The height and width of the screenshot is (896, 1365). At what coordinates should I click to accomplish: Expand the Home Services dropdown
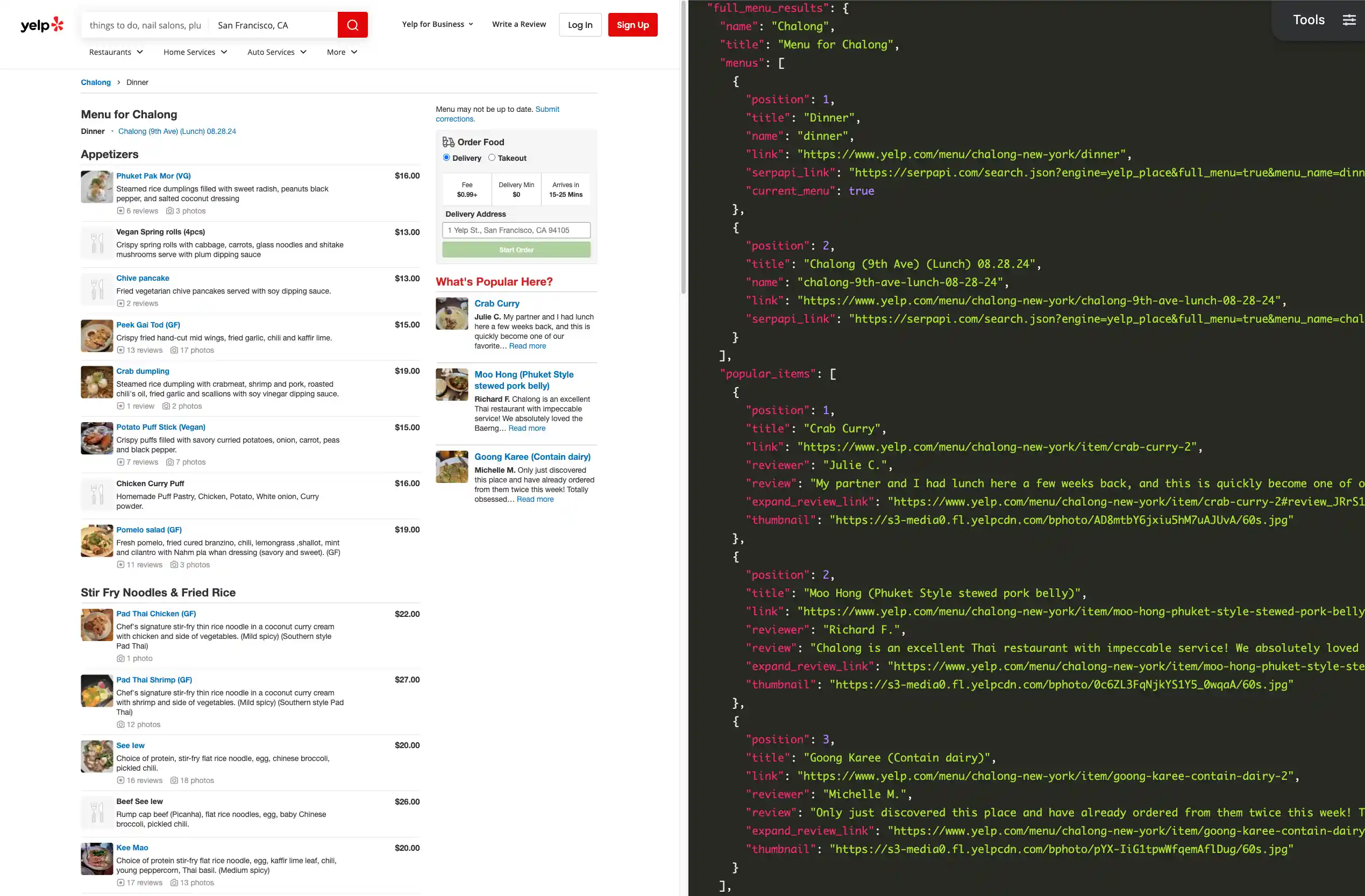click(195, 52)
